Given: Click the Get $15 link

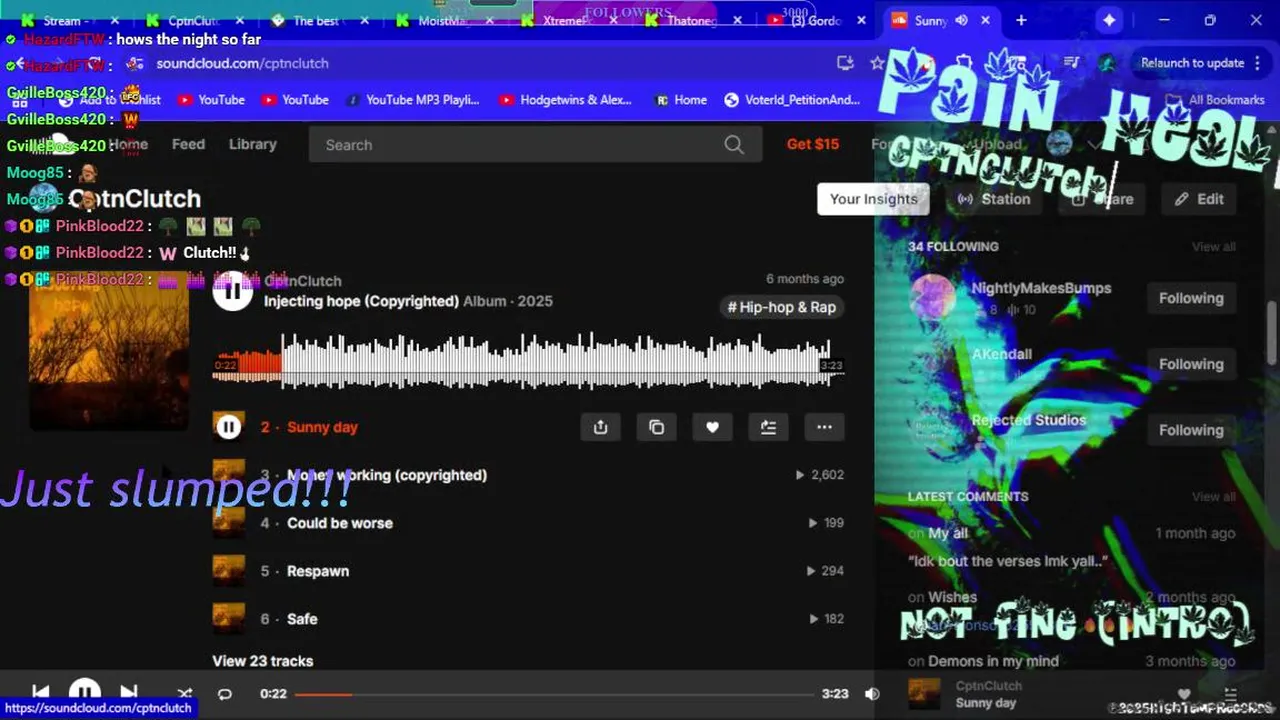Looking at the screenshot, I should pos(813,144).
